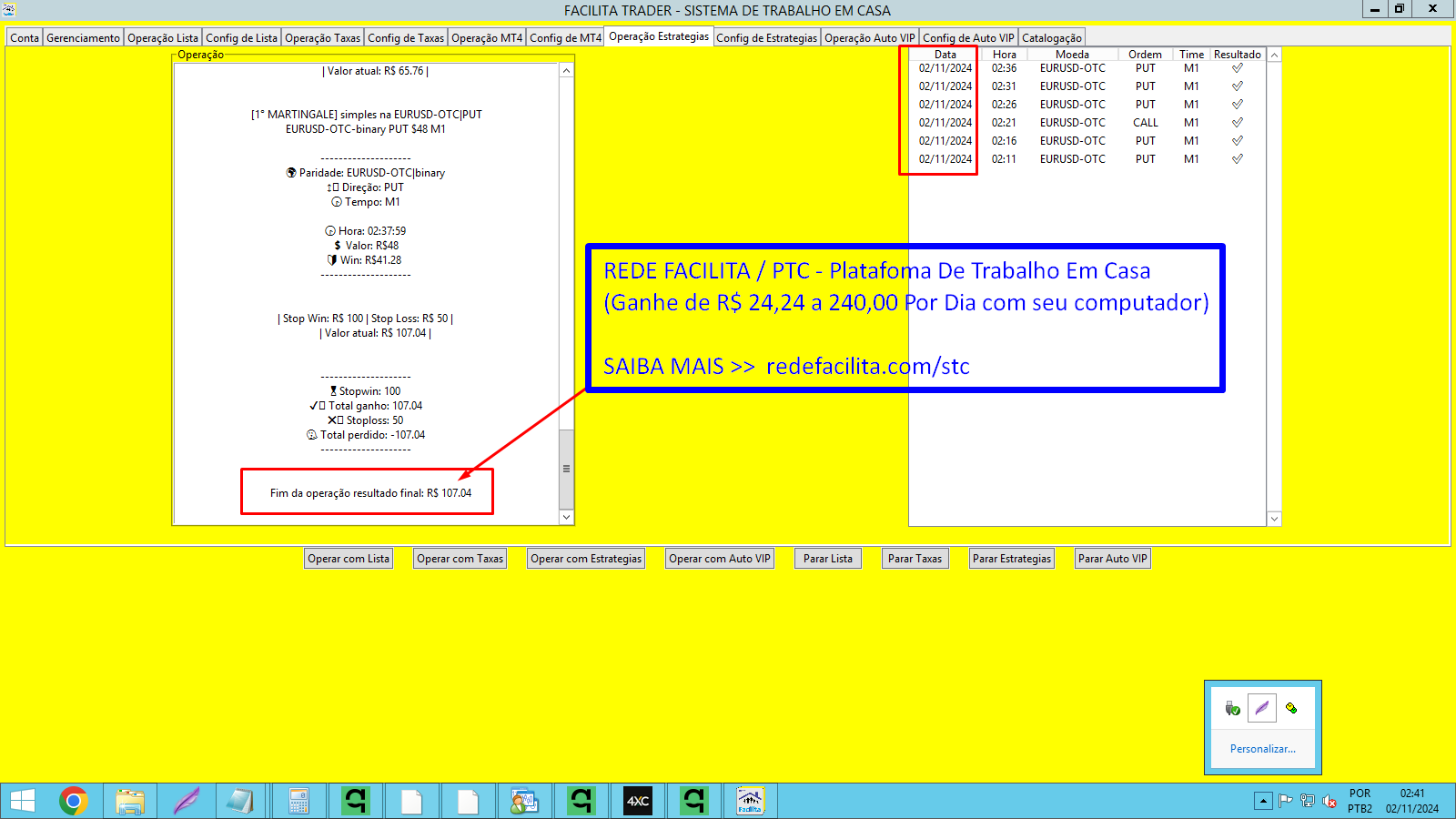Open the Config de Estrategias tab
Image resolution: width=1456 pixels, height=819 pixels.
point(766,38)
